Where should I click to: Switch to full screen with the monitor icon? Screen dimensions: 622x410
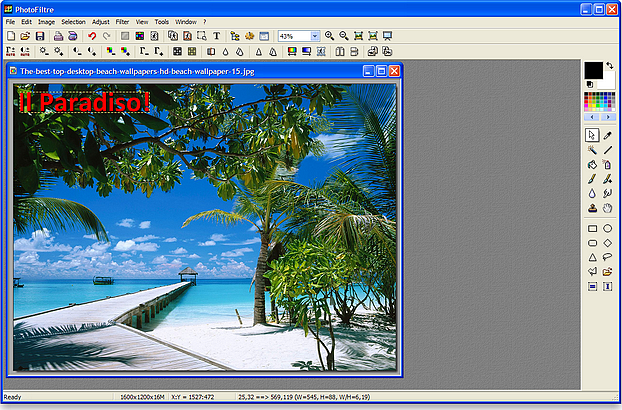pos(388,36)
